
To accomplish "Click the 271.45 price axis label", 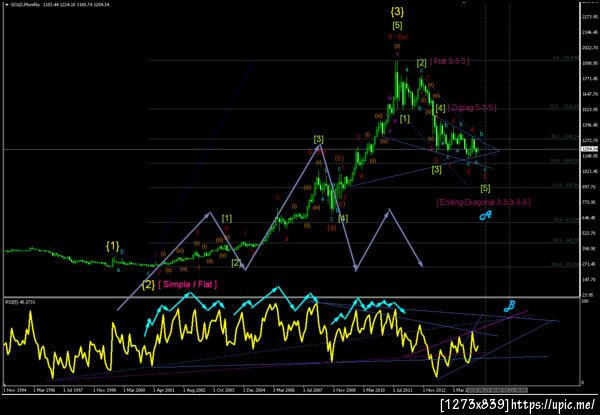I will coord(590,264).
